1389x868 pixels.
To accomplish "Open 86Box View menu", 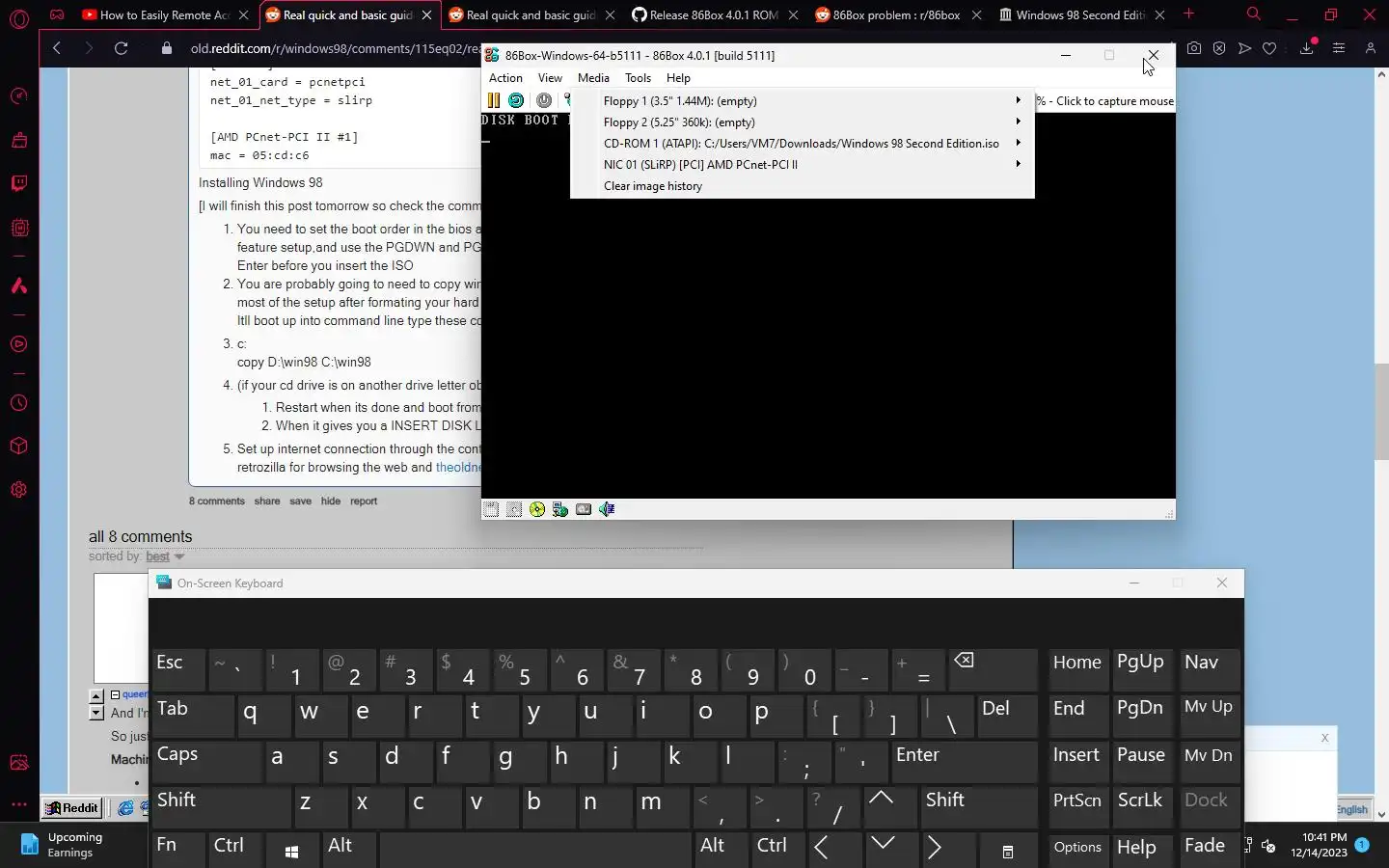I will [x=550, y=78].
